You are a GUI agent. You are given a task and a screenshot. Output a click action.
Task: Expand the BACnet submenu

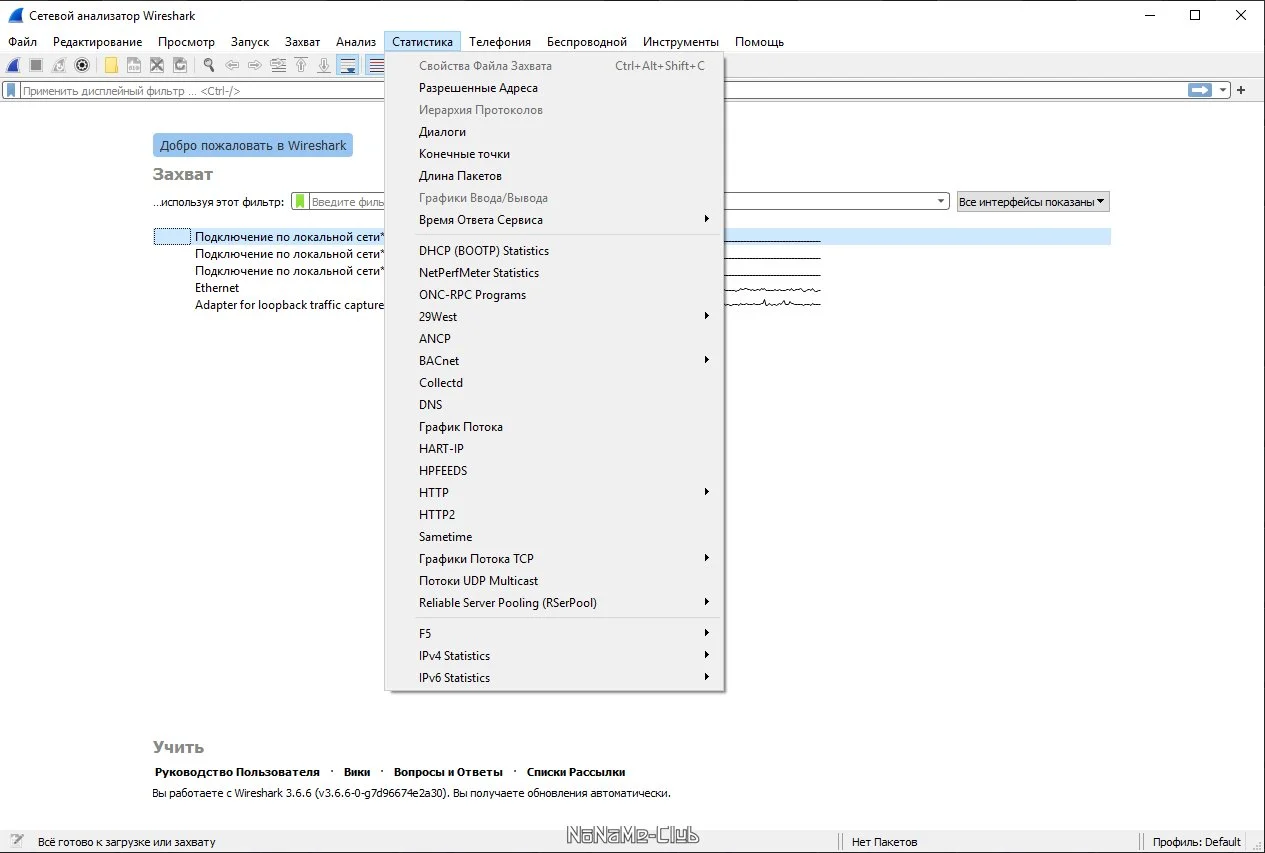(554, 360)
